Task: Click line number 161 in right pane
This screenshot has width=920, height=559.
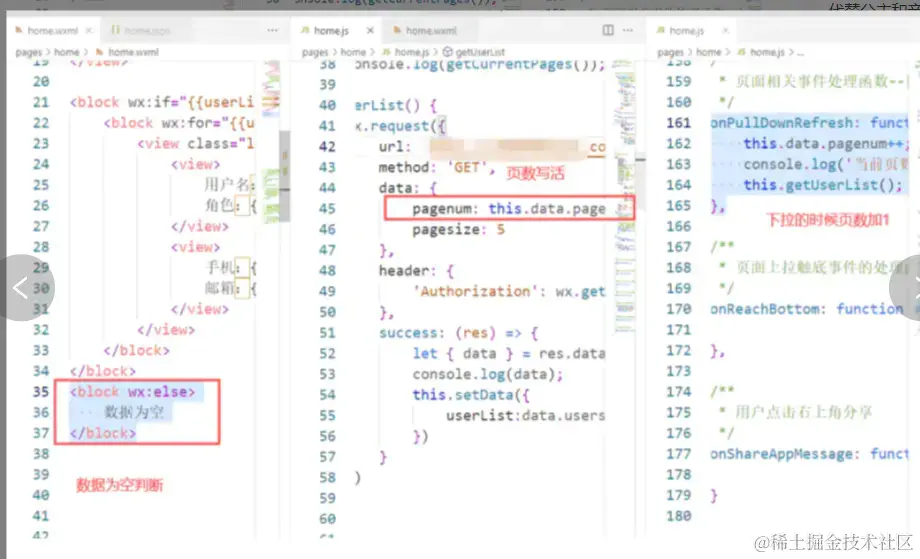Action: click(x=678, y=123)
